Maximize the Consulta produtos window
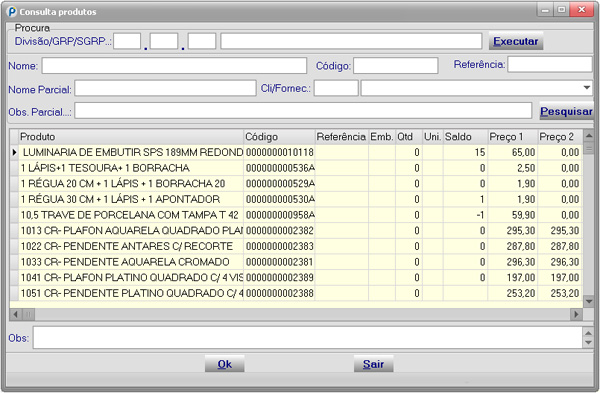 561,10
